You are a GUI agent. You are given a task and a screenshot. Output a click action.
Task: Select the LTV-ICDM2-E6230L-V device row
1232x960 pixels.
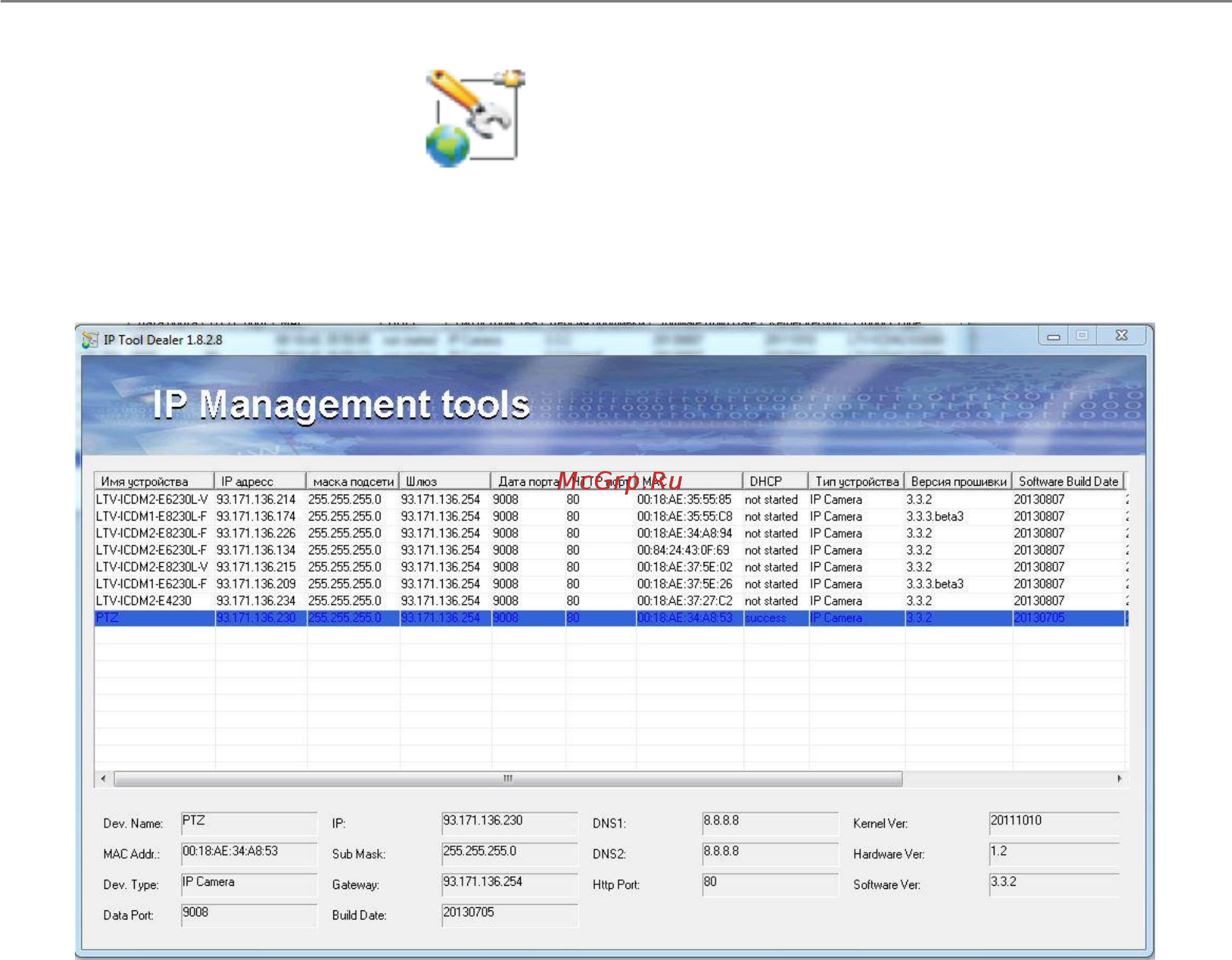click(610, 500)
